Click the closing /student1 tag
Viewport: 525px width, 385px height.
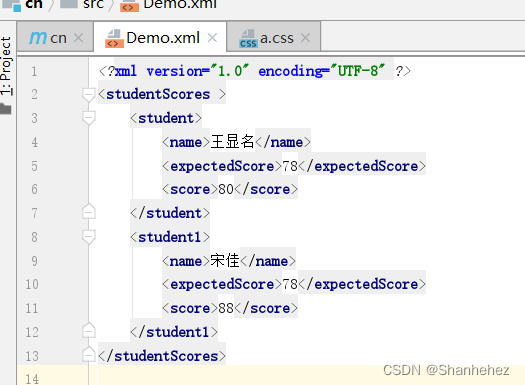pyautogui.click(x=174, y=332)
